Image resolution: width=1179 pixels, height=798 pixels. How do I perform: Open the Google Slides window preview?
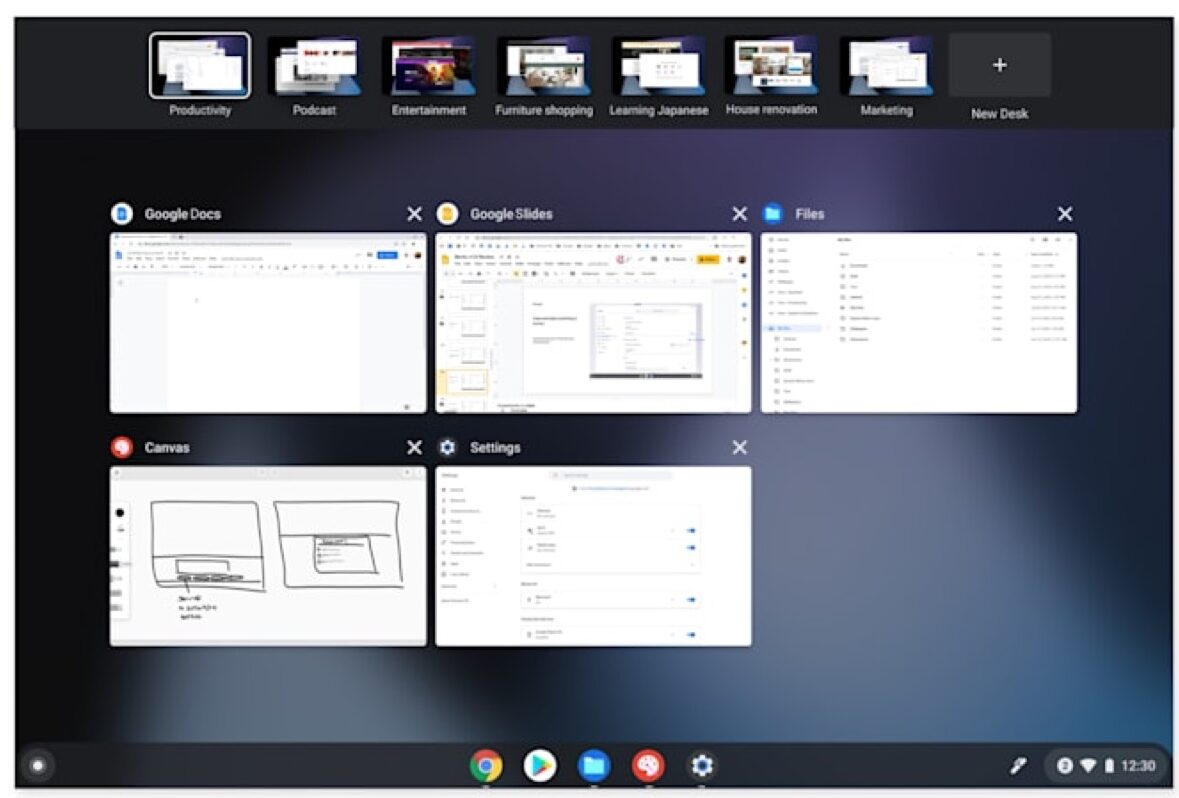pyautogui.click(x=593, y=323)
